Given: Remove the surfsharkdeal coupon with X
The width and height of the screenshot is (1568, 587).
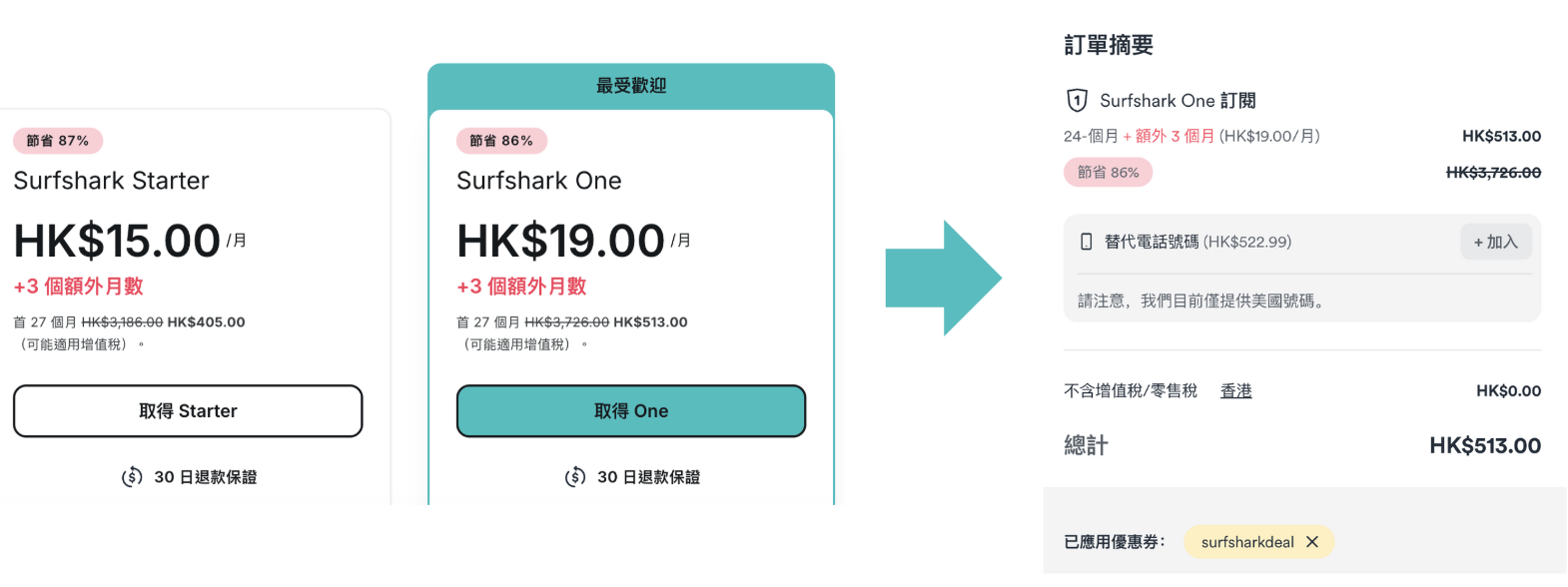Looking at the screenshot, I should coord(1312,542).
